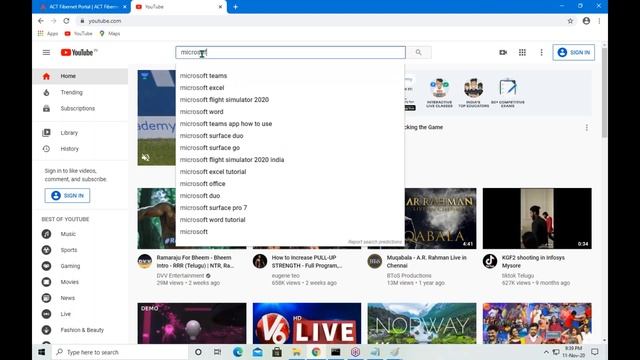Click the Fashion & Beauty icon
Screen dimensions: 640x360
tap(46, 330)
